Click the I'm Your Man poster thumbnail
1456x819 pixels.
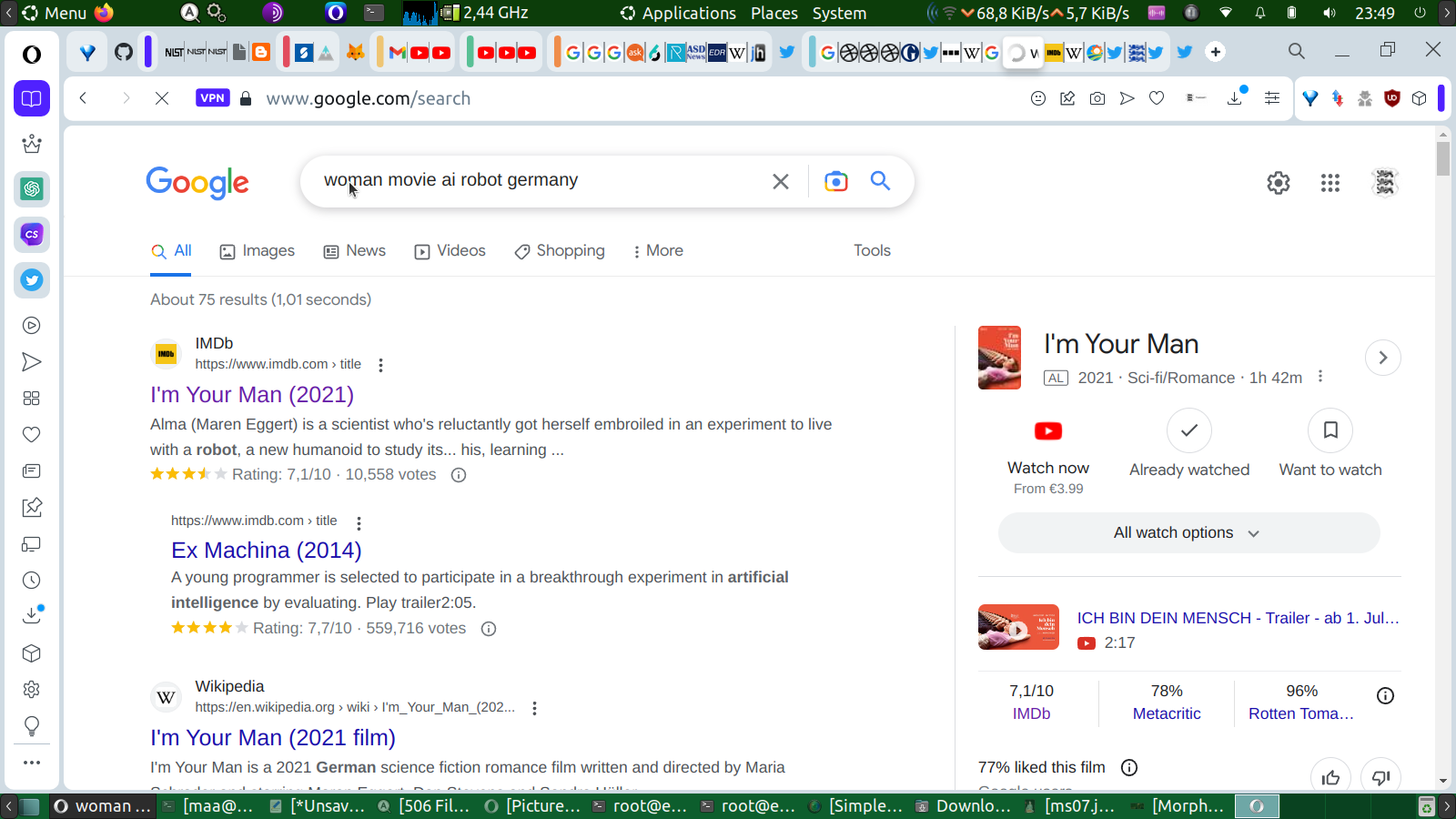coord(999,358)
